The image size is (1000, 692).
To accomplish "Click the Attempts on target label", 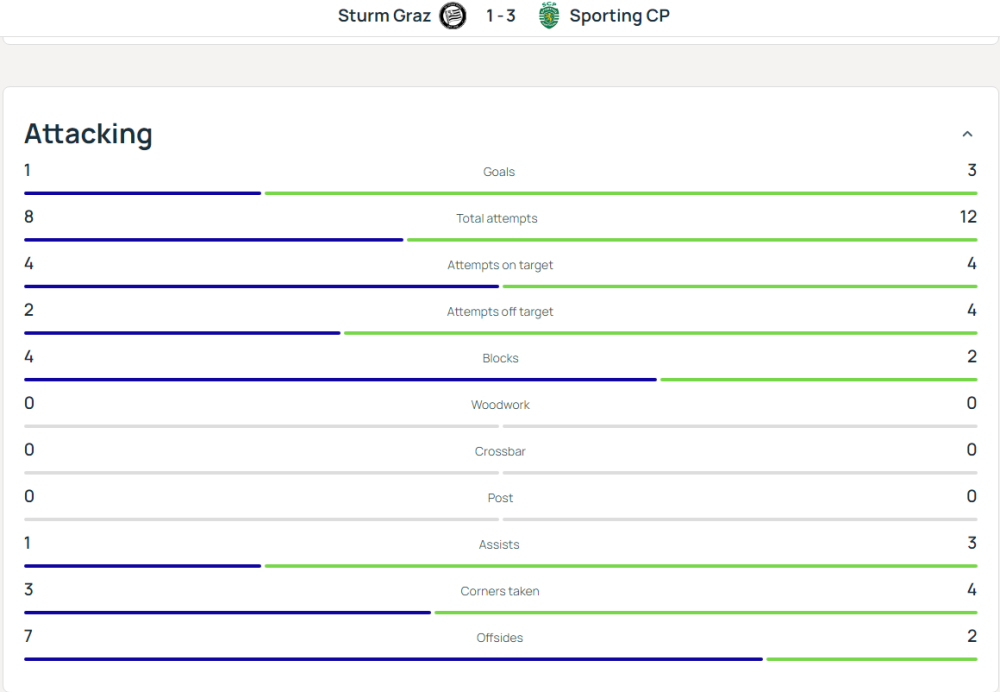I will click(500, 265).
